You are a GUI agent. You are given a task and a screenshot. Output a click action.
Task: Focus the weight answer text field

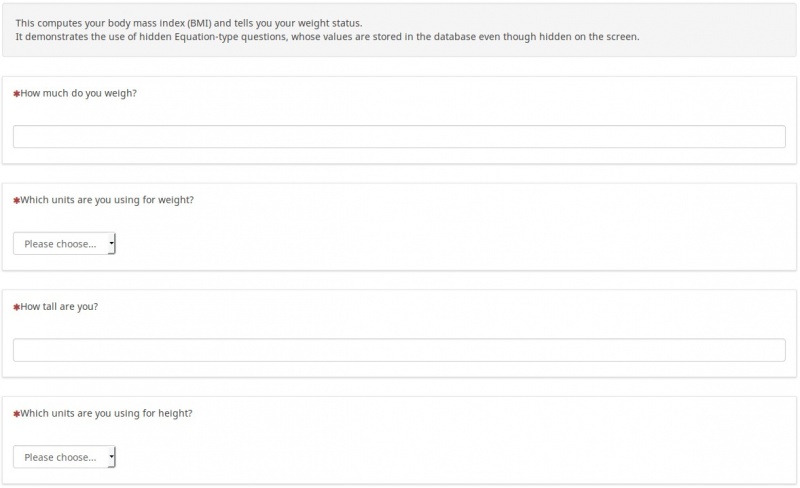click(x=399, y=136)
